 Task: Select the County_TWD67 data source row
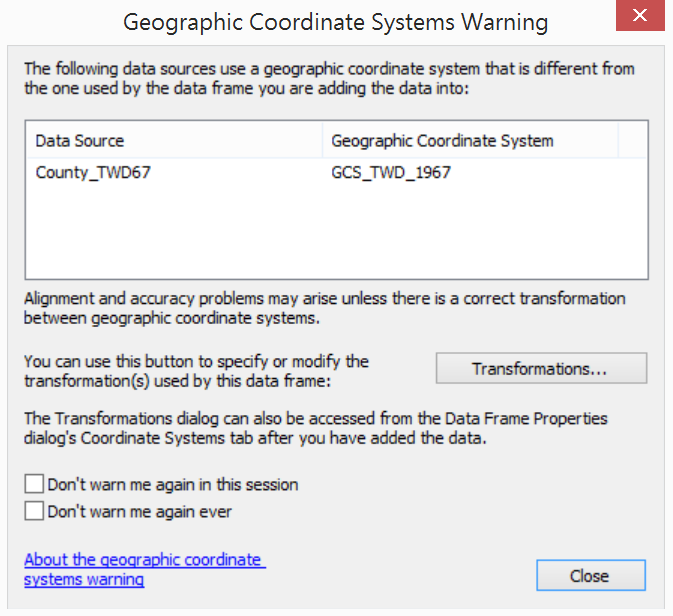(x=336, y=173)
